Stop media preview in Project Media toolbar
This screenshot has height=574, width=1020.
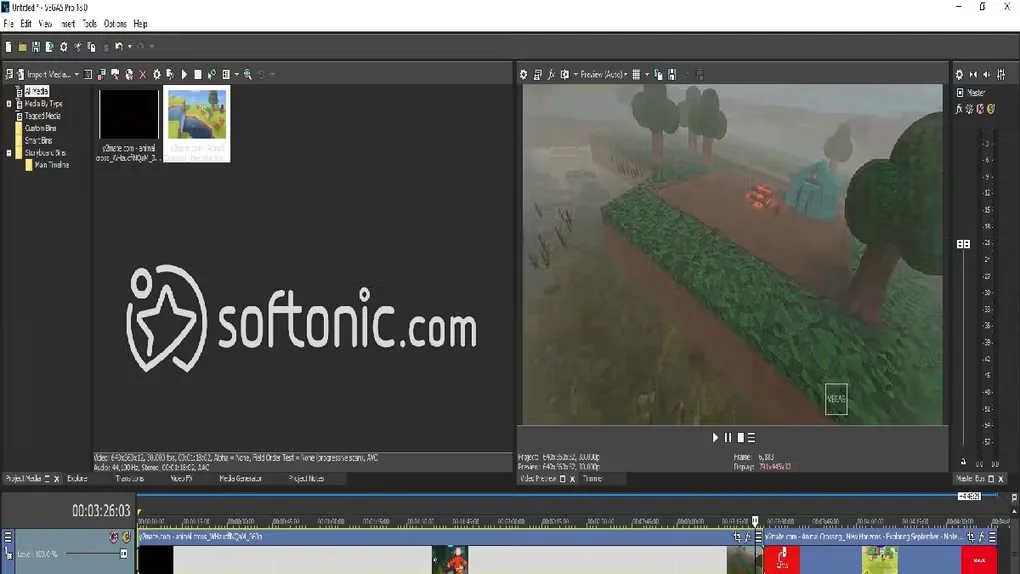(198, 75)
